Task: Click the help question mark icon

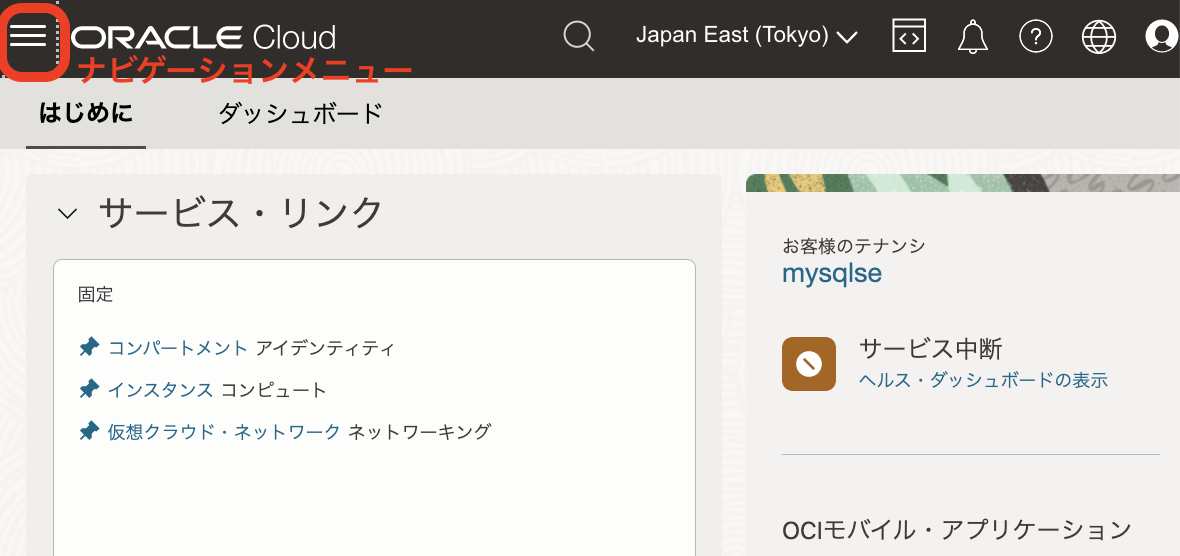Action: click(1035, 37)
